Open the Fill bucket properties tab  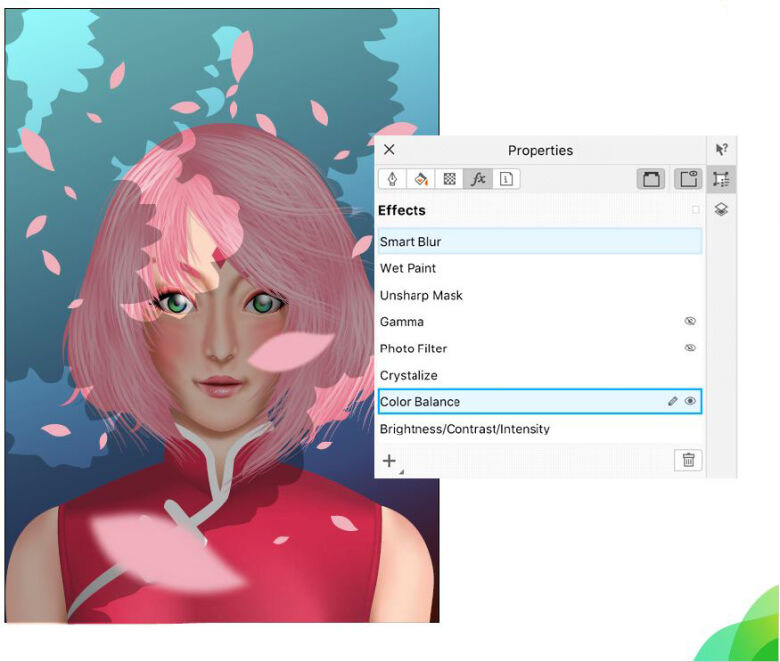[x=421, y=180]
